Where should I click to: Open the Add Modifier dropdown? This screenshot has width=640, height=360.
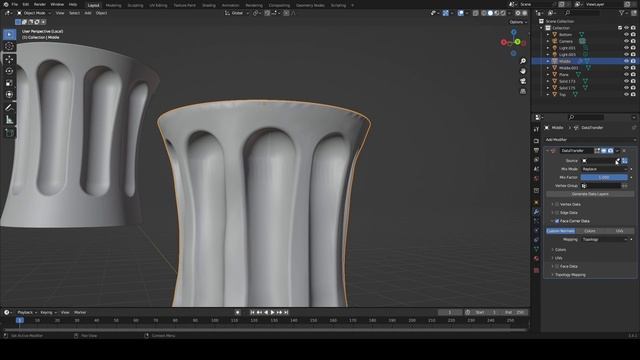[x=590, y=140]
